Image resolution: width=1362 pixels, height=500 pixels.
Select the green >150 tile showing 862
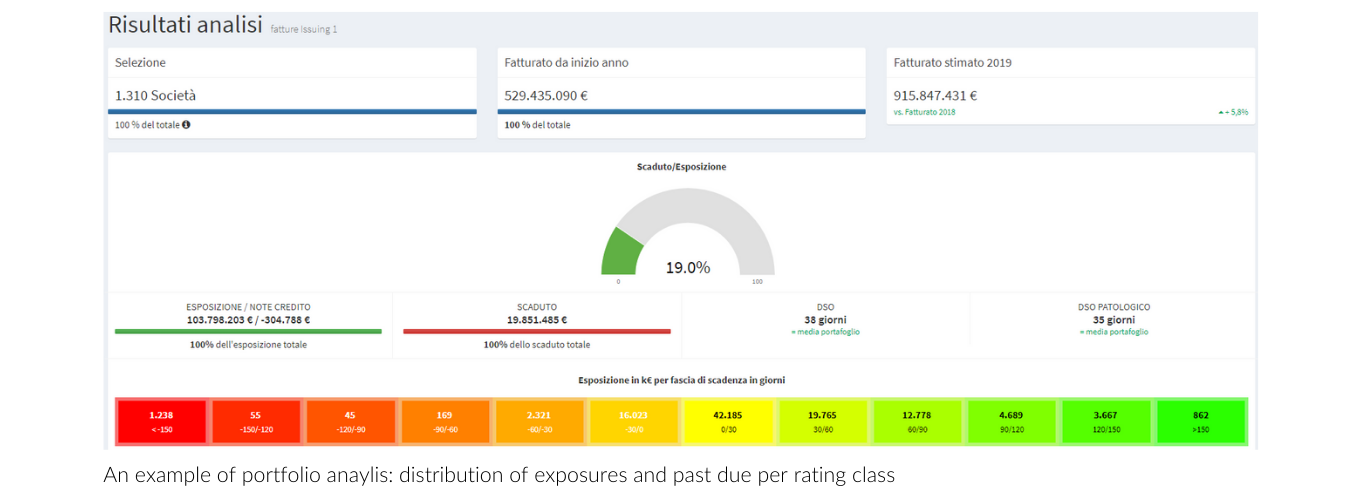[x=1201, y=422]
